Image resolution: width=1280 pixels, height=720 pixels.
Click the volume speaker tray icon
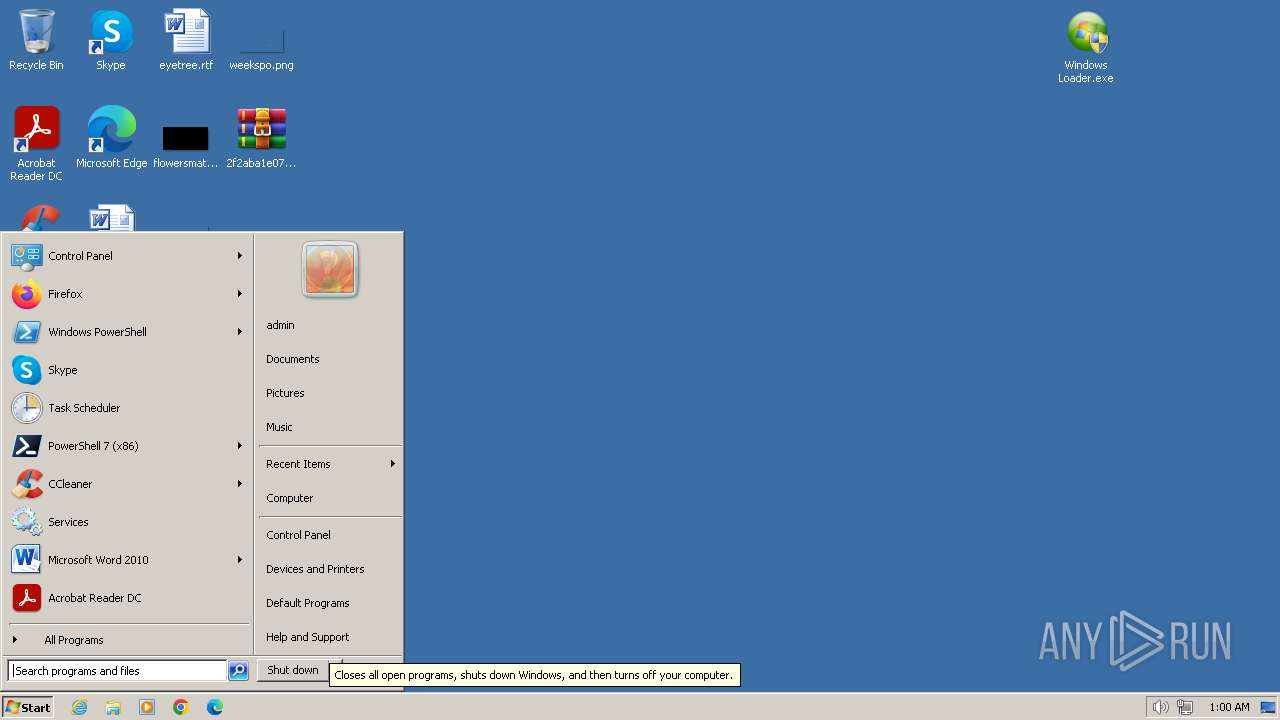(1160, 707)
